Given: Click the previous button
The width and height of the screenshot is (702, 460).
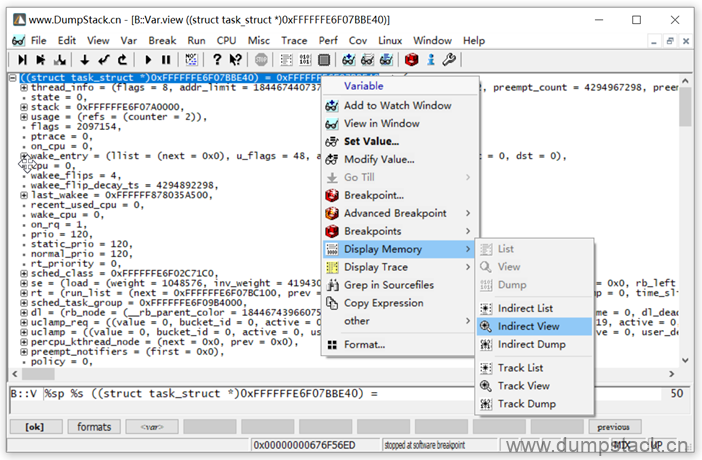Looking at the screenshot, I should [x=615, y=427].
